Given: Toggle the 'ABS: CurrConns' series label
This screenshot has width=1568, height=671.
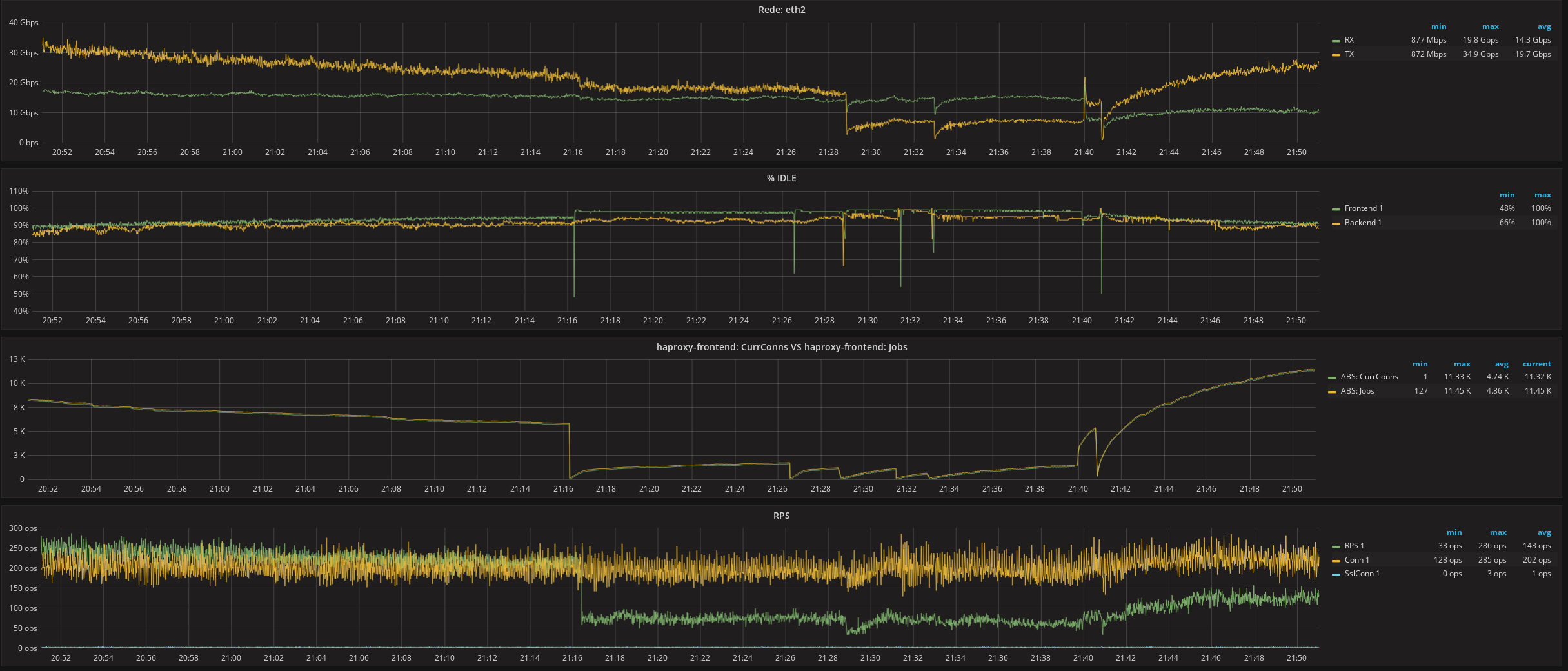Looking at the screenshot, I should [1369, 377].
